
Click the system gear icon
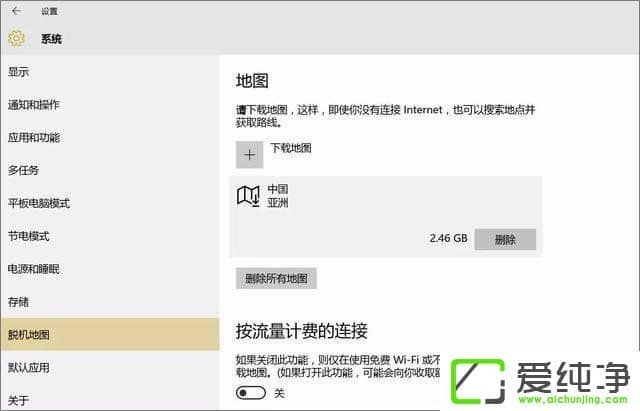[16, 38]
